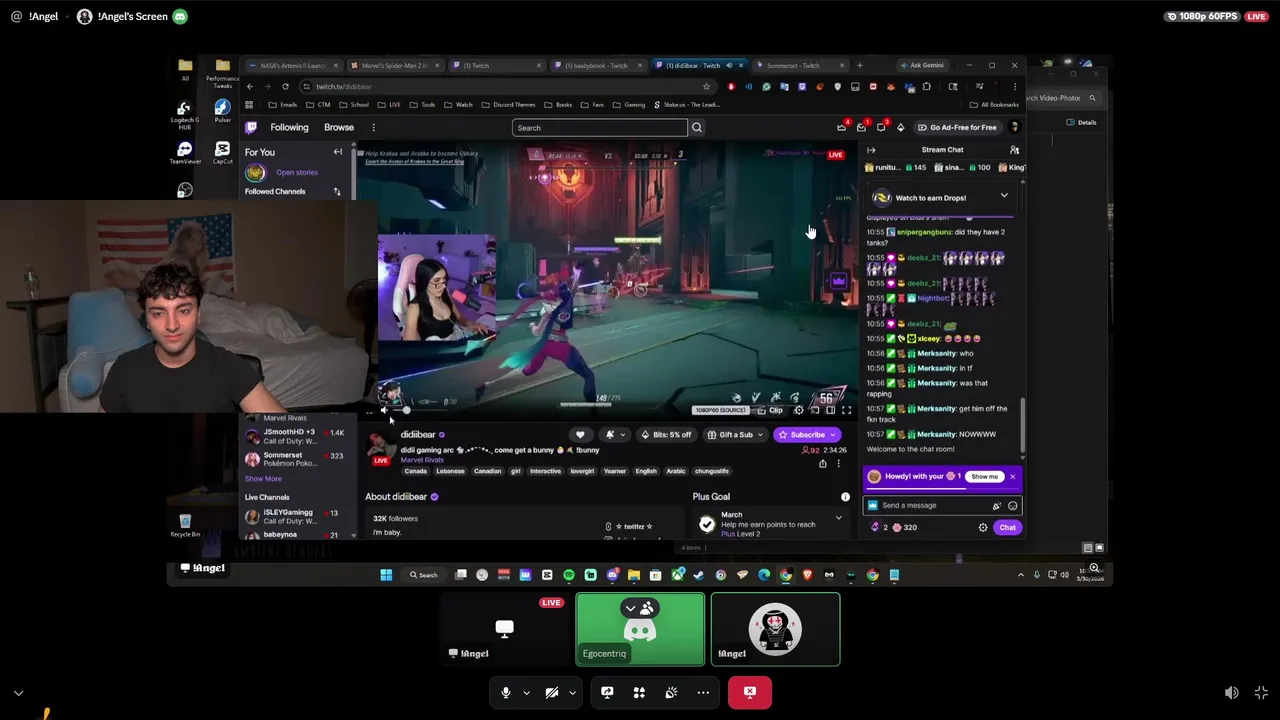Turn on the Discord camera
The height and width of the screenshot is (720, 1280).
point(551,692)
